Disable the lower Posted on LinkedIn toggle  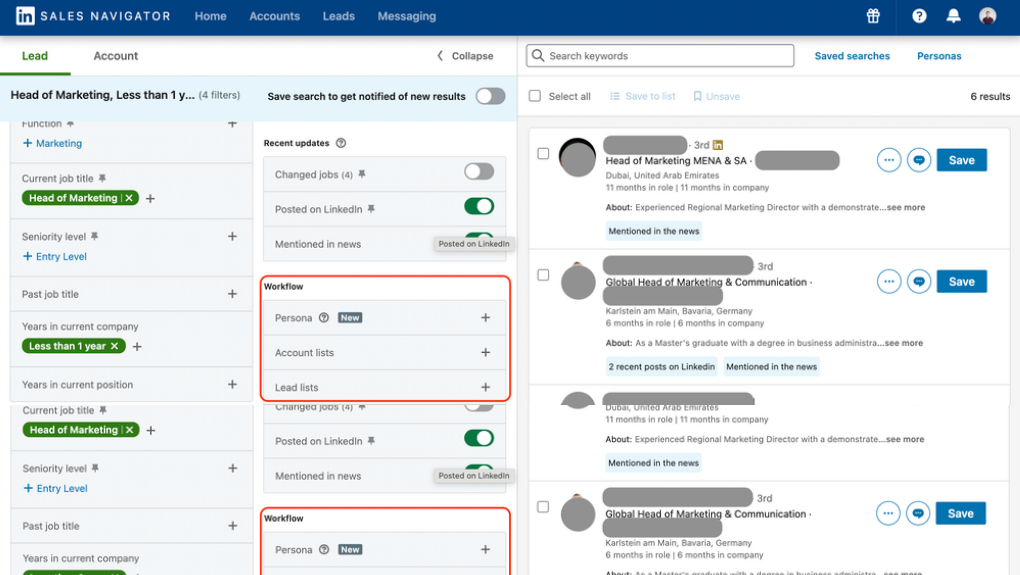point(479,438)
